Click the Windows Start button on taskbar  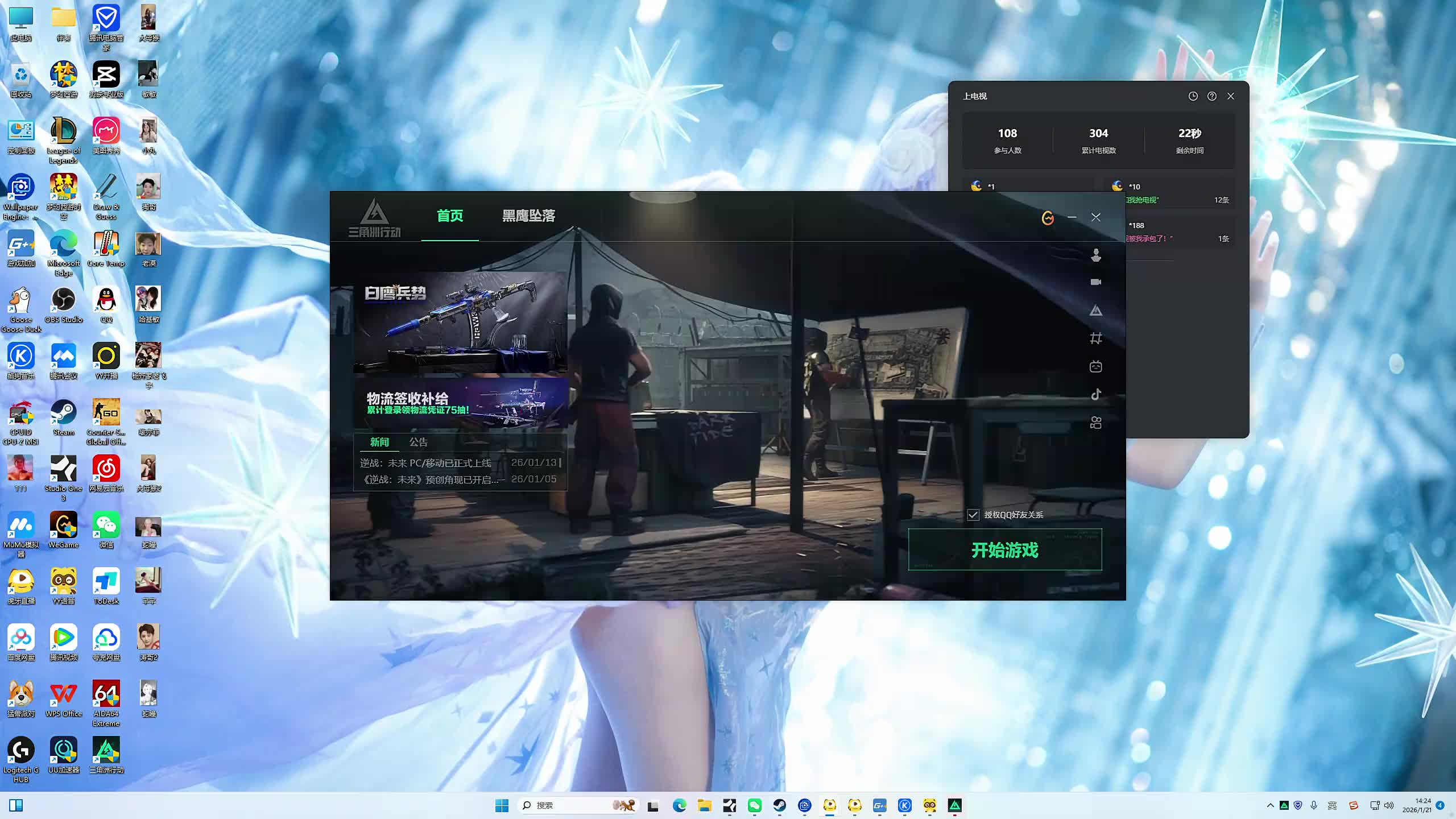(x=502, y=805)
